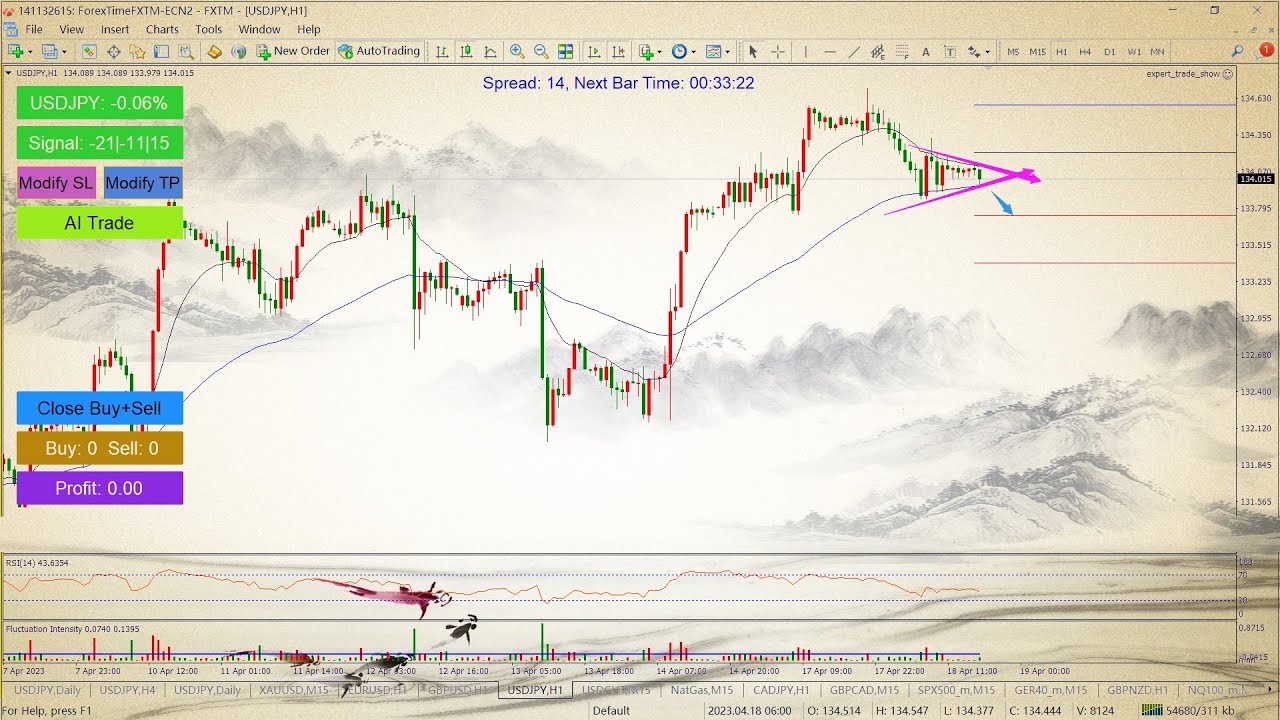This screenshot has height=720, width=1280.
Task: Open the Tools menu
Action: pyautogui.click(x=209, y=29)
